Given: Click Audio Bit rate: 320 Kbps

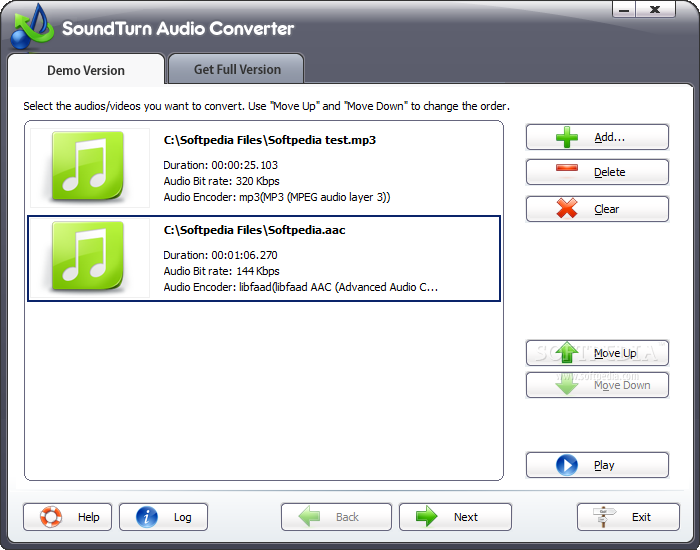Looking at the screenshot, I should pyautogui.click(x=221, y=181).
